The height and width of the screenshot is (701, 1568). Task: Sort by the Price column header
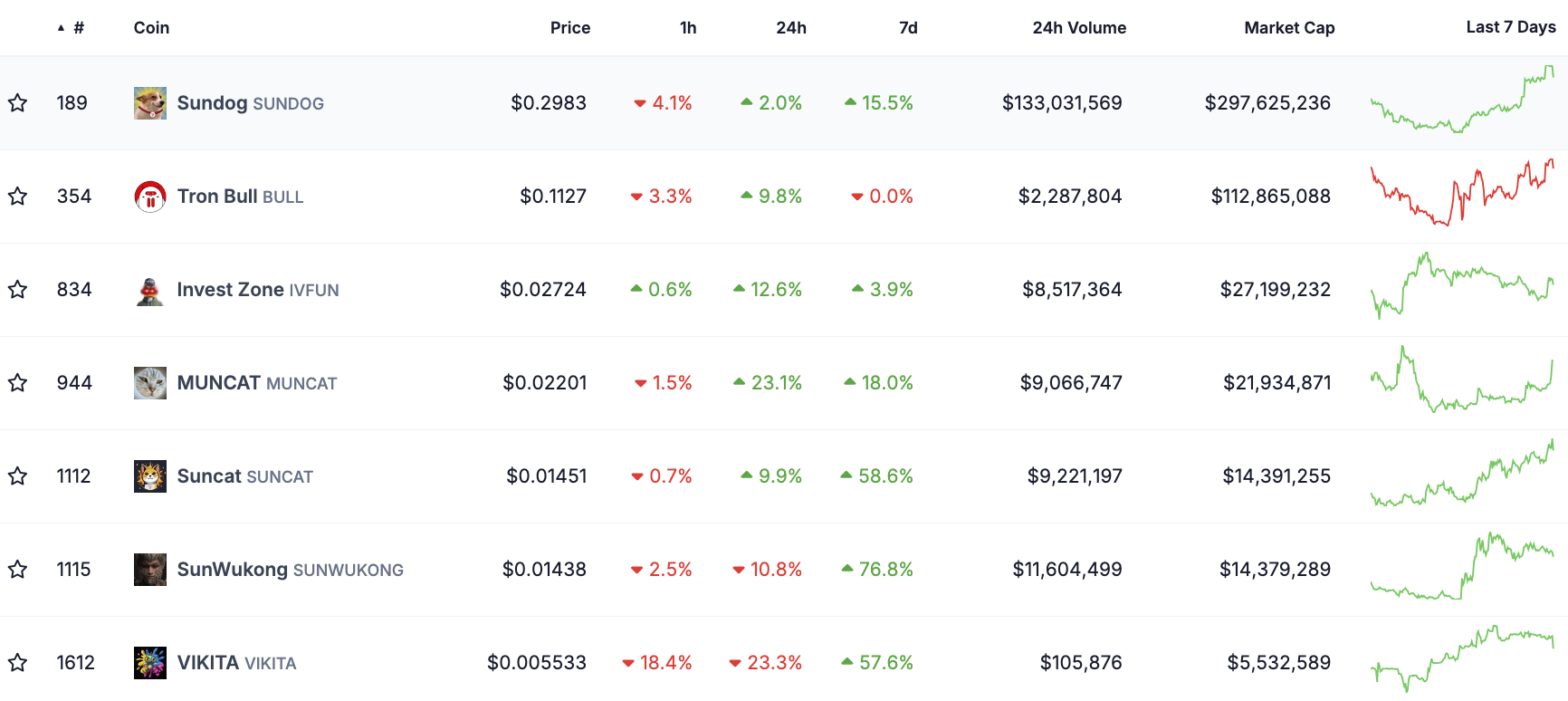[x=569, y=28]
